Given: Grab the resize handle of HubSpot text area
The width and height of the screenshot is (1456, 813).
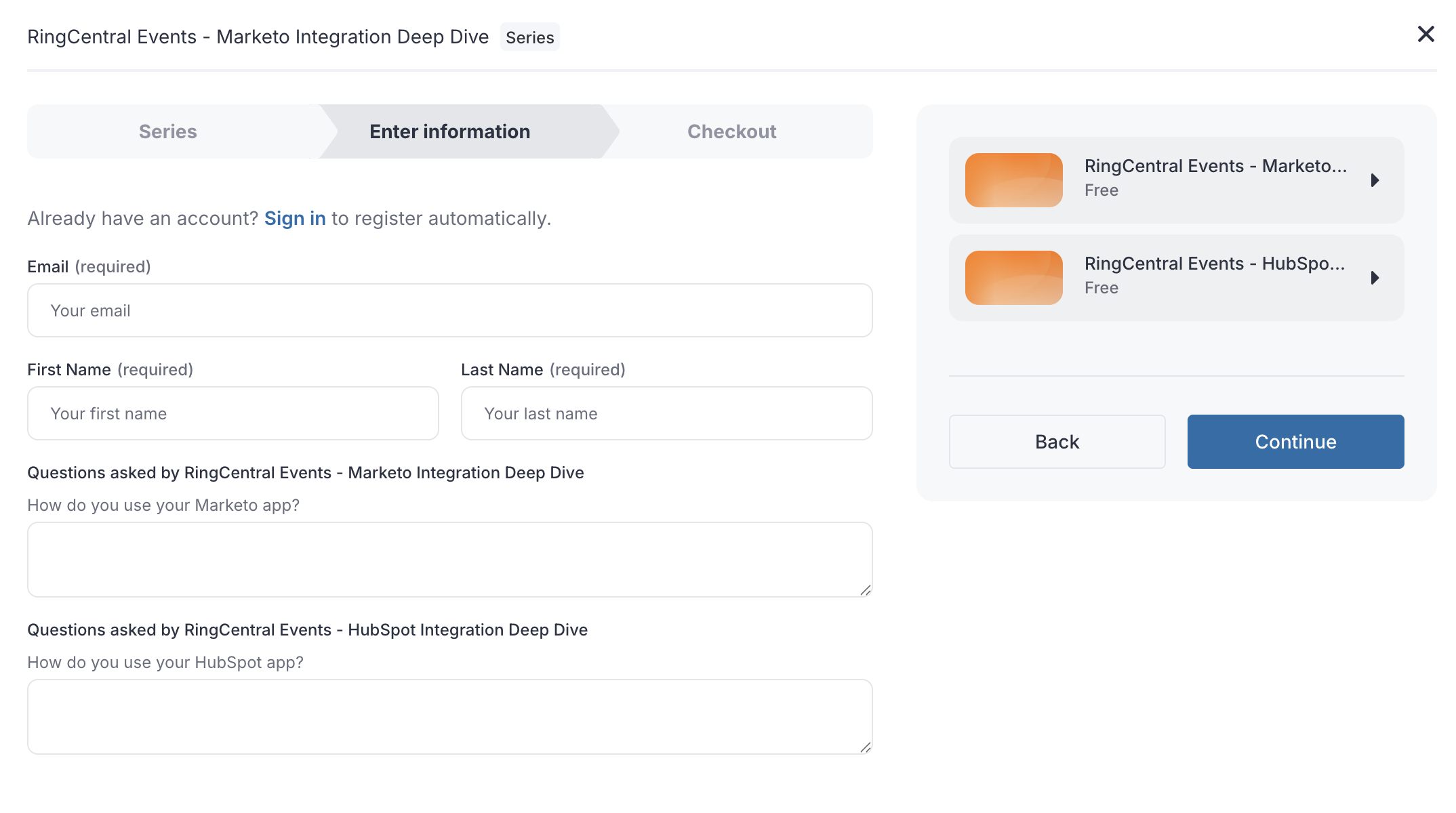Looking at the screenshot, I should point(866,748).
